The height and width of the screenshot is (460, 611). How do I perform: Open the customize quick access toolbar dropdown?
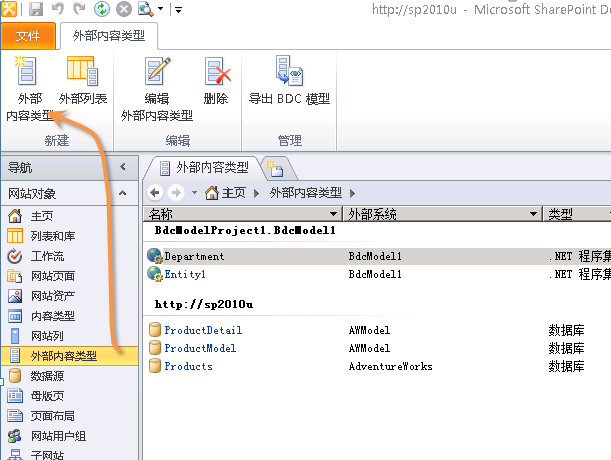178,10
